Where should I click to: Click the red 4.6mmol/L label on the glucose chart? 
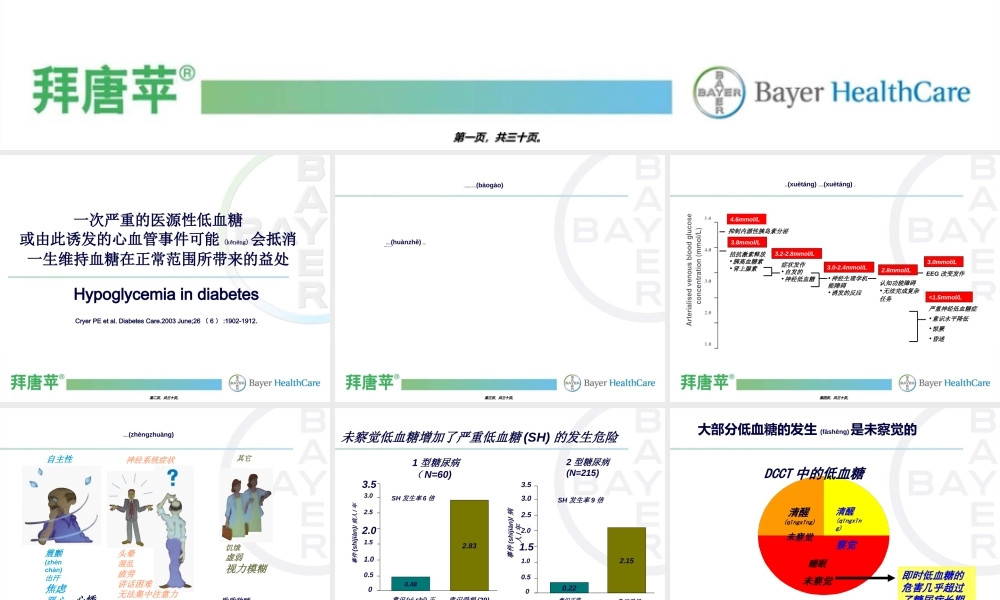(x=744, y=220)
